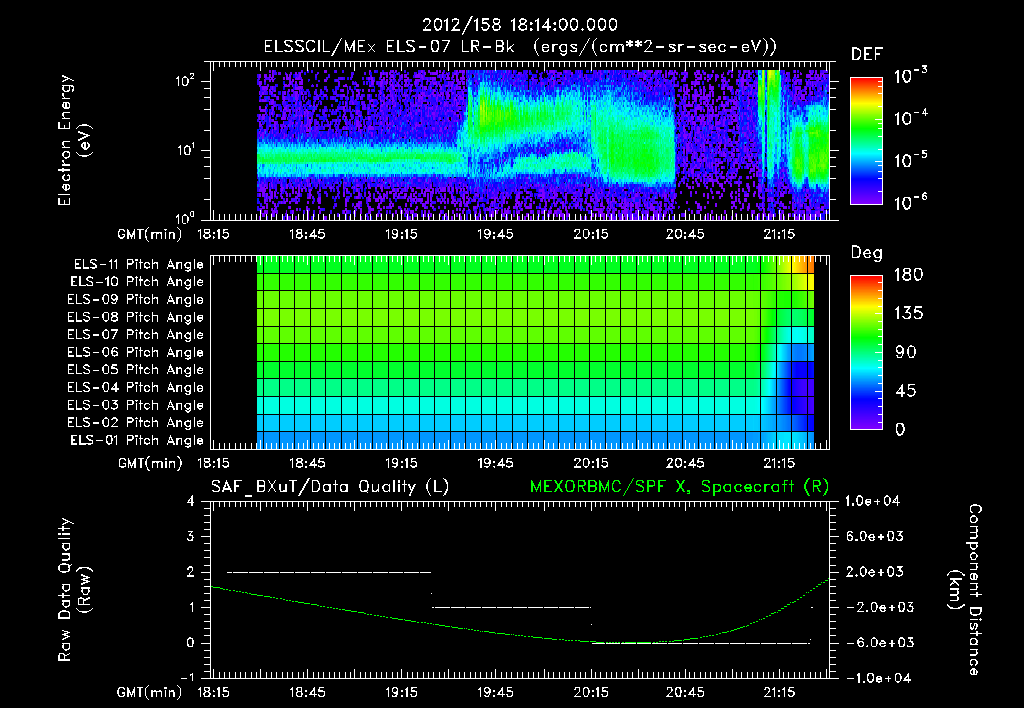Click 21:15 on the electron spectrogram time axis
This screenshot has width=1024, height=708.
point(779,234)
